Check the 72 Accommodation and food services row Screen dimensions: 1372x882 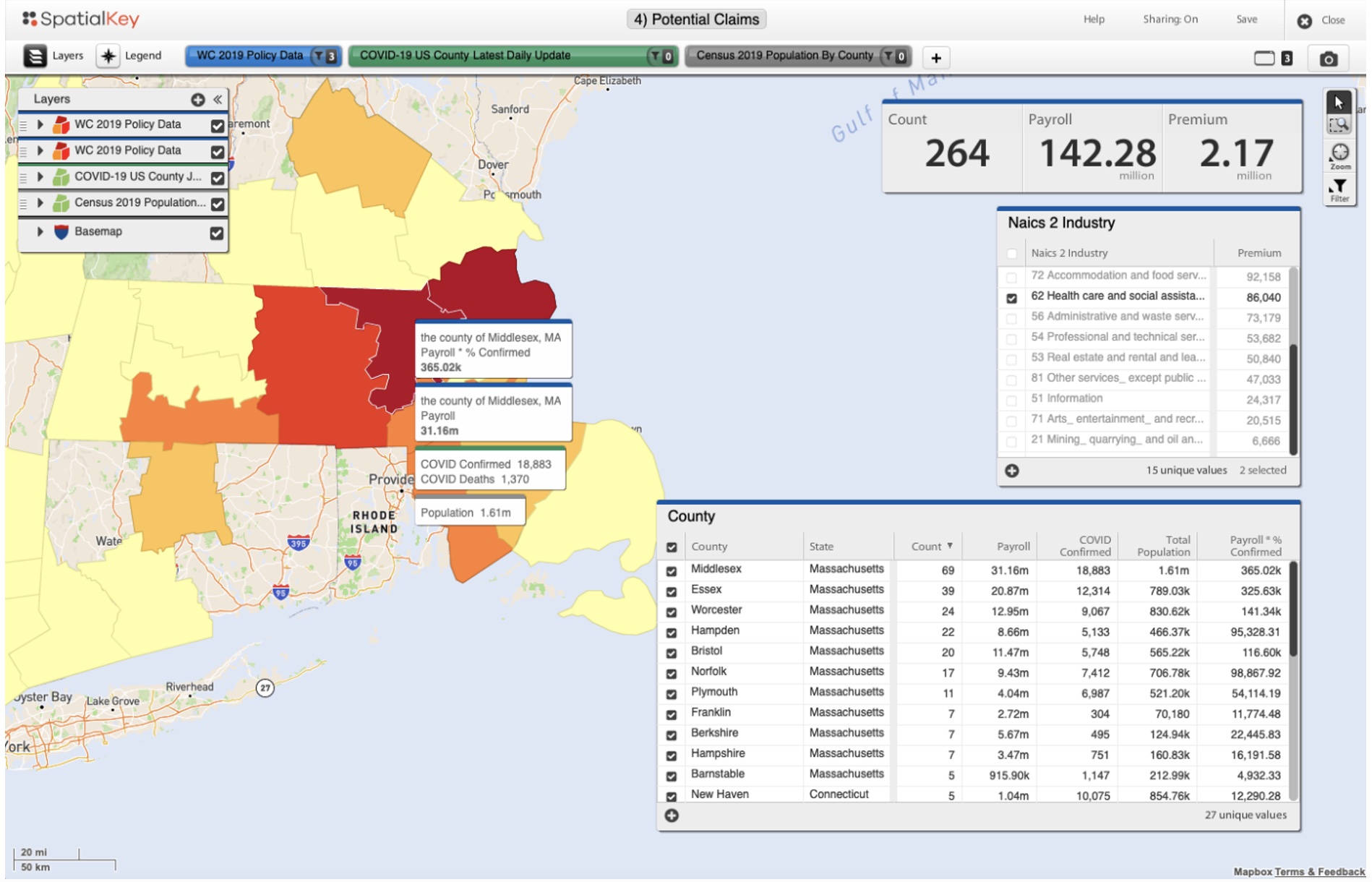(x=1011, y=277)
